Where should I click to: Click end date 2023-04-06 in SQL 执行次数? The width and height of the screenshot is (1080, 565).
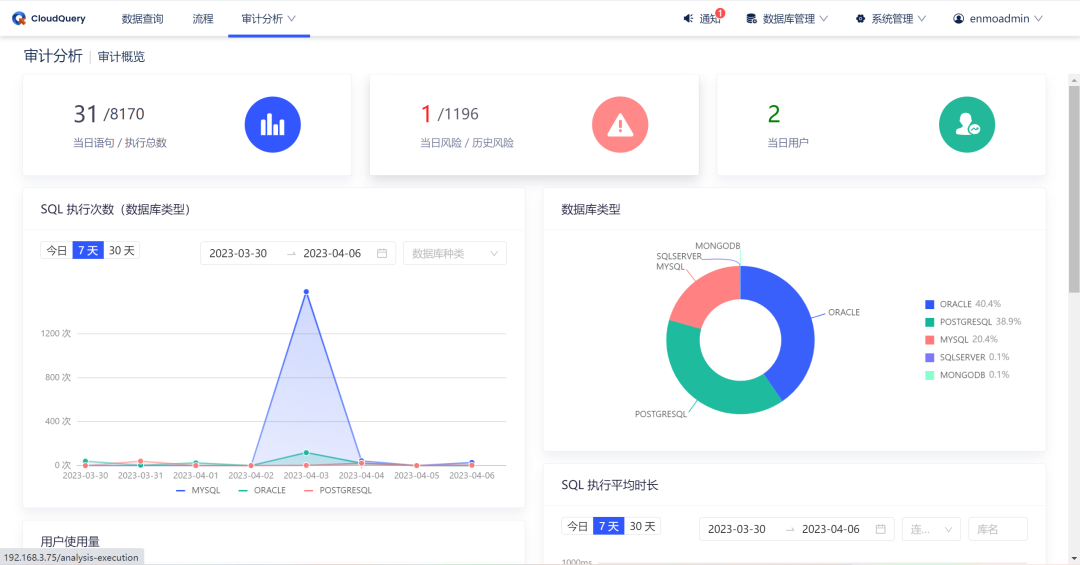tap(332, 253)
